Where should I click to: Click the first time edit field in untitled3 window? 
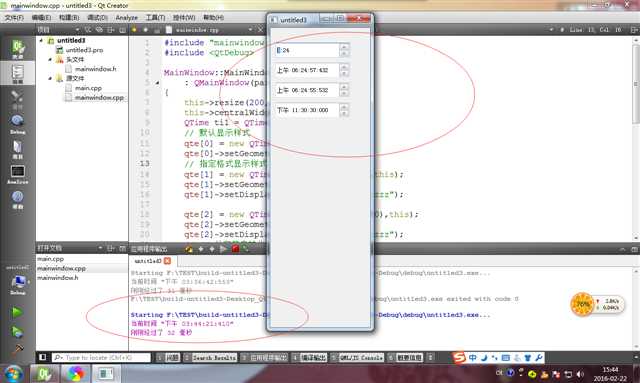(307, 50)
